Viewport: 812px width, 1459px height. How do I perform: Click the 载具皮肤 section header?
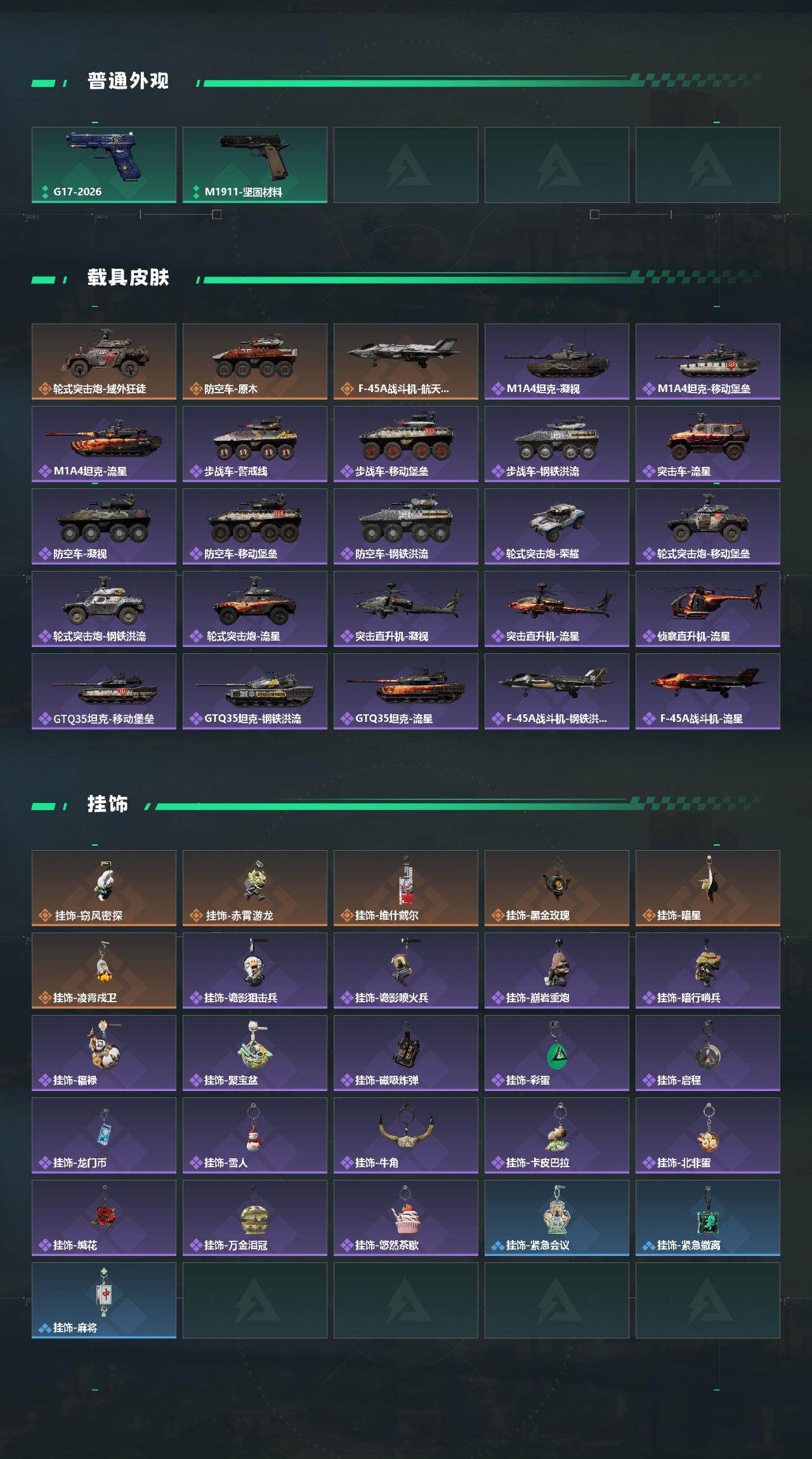click(128, 278)
